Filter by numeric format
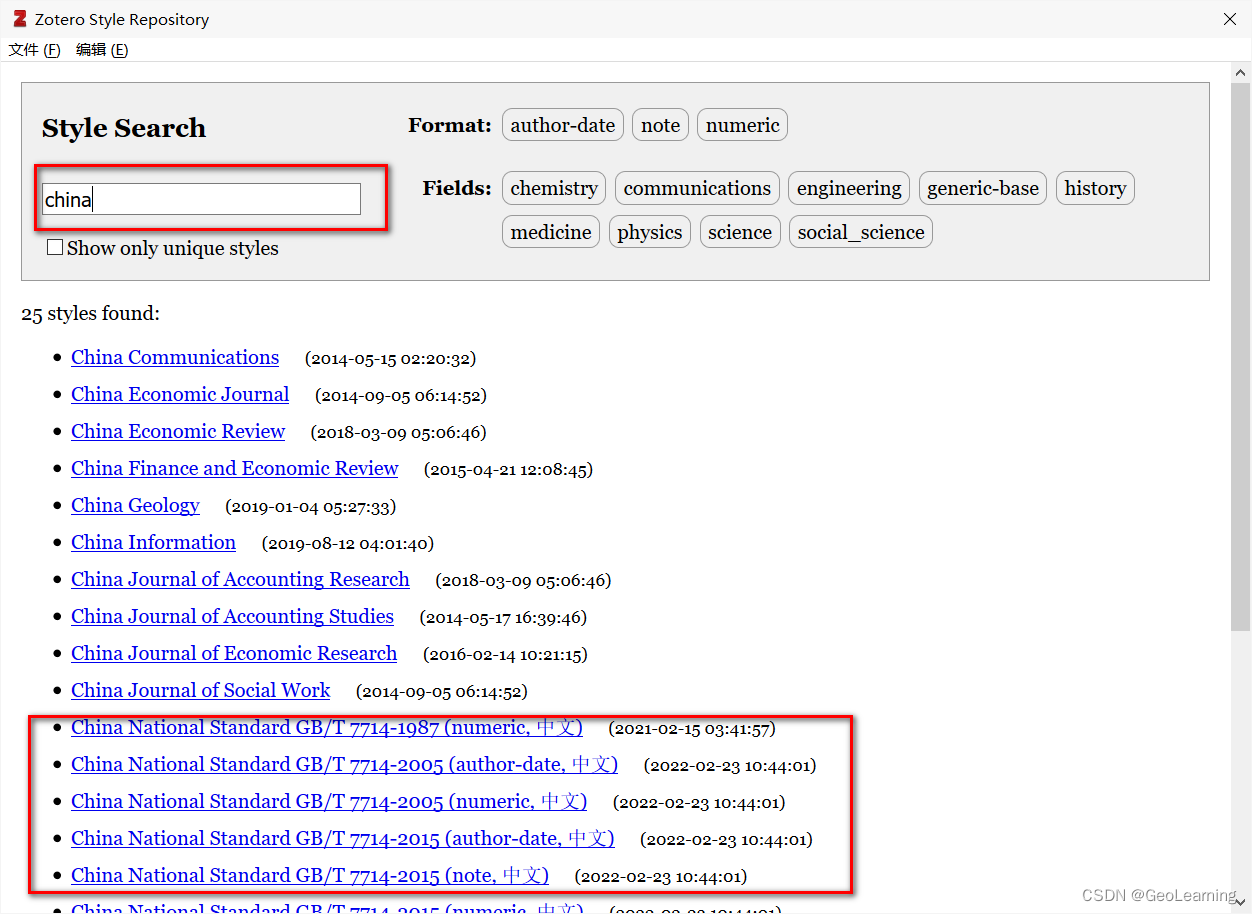Screen dimensions: 1252x914 pos(742,125)
